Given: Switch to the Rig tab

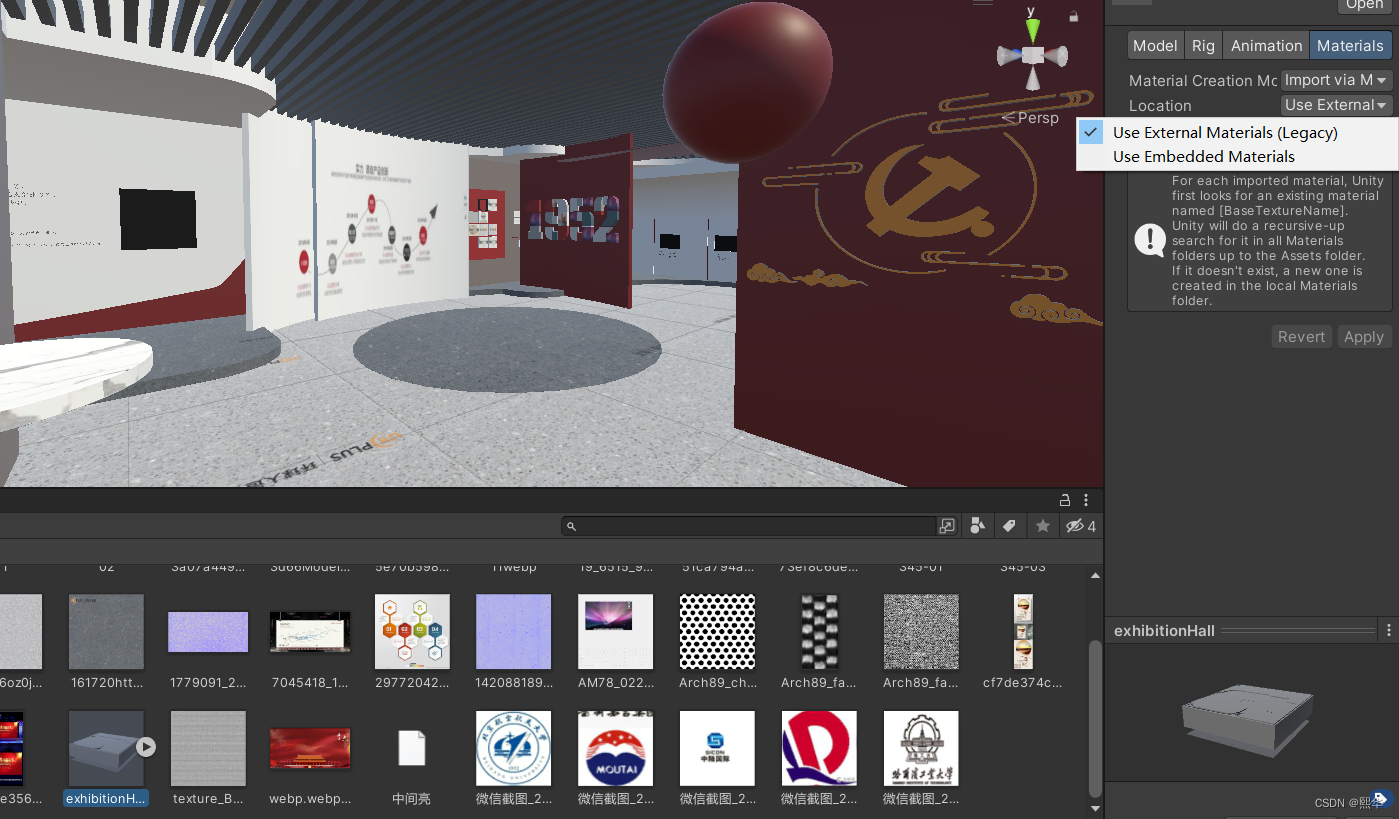Looking at the screenshot, I should pyautogui.click(x=1203, y=45).
